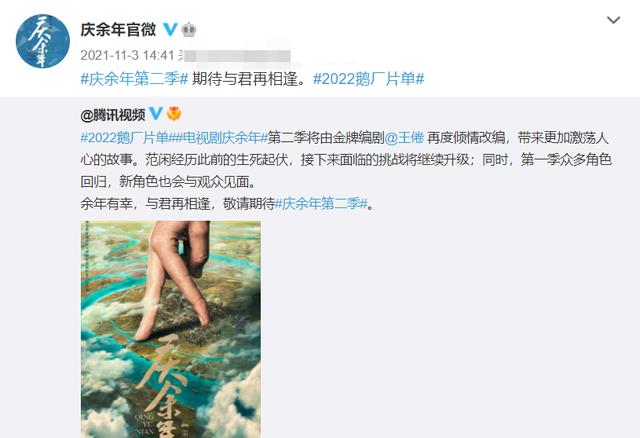Screen dimensions: 640x438
Task: Click the gold member badge beside 腾讯视频
Action: [x=174, y=114]
